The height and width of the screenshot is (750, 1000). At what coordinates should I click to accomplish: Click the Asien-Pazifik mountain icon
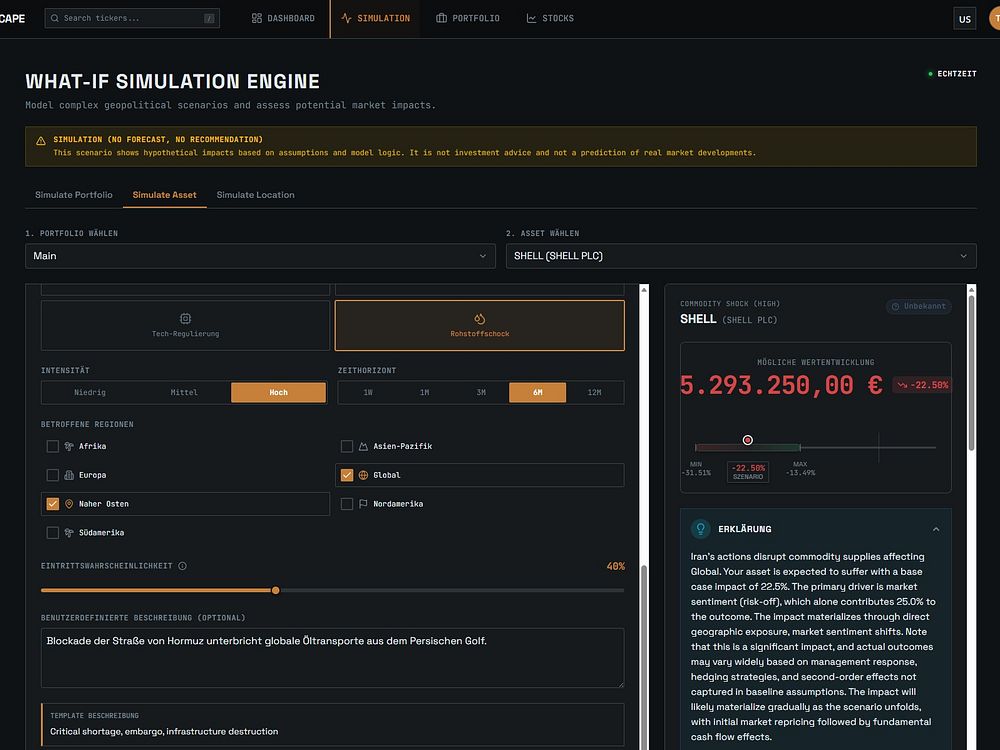tap(364, 446)
